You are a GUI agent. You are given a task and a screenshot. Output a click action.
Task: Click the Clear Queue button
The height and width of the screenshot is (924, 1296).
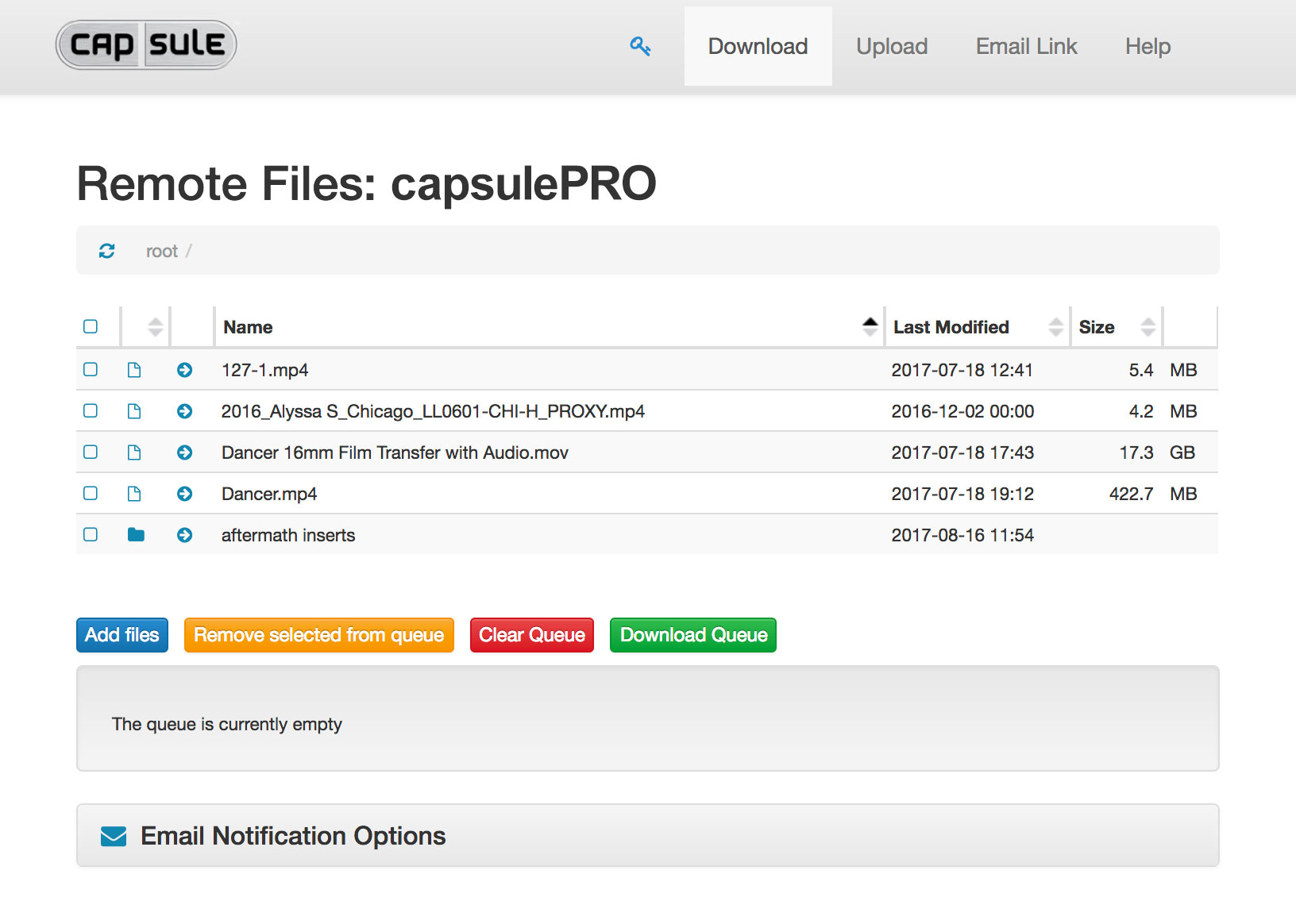tap(532, 635)
